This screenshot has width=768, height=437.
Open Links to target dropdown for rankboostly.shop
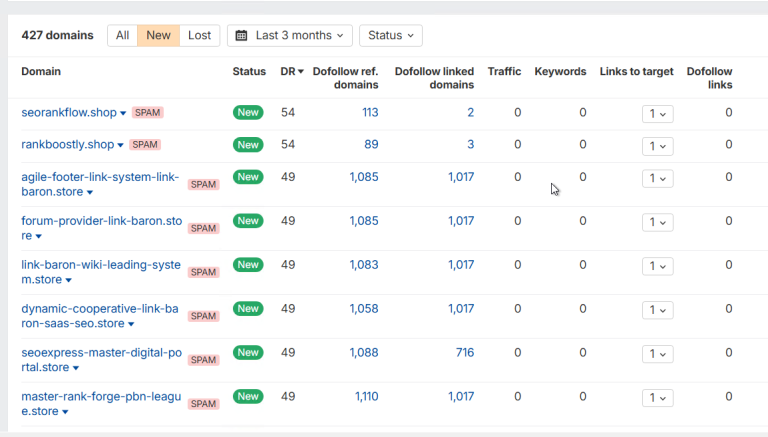click(x=657, y=146)
